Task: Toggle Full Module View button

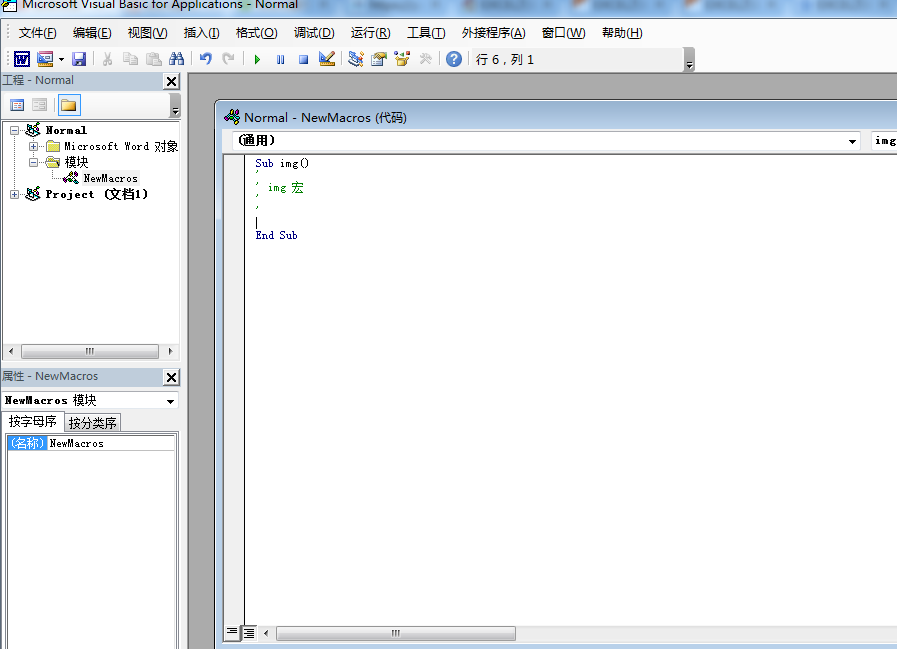Action: click(249, 632)
